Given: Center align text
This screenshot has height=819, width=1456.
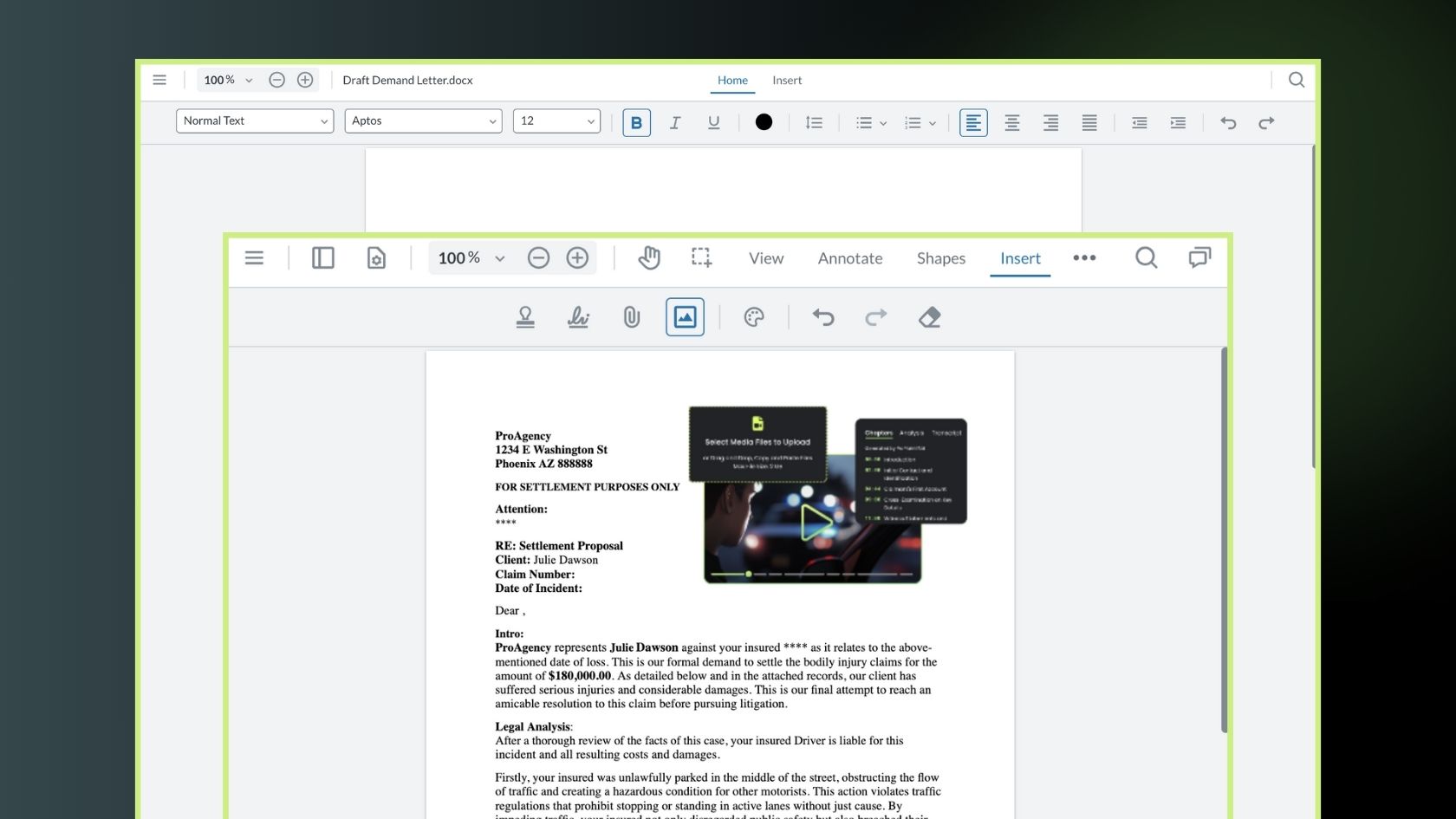Looking at the screenshot, I should pos(1011,122).
